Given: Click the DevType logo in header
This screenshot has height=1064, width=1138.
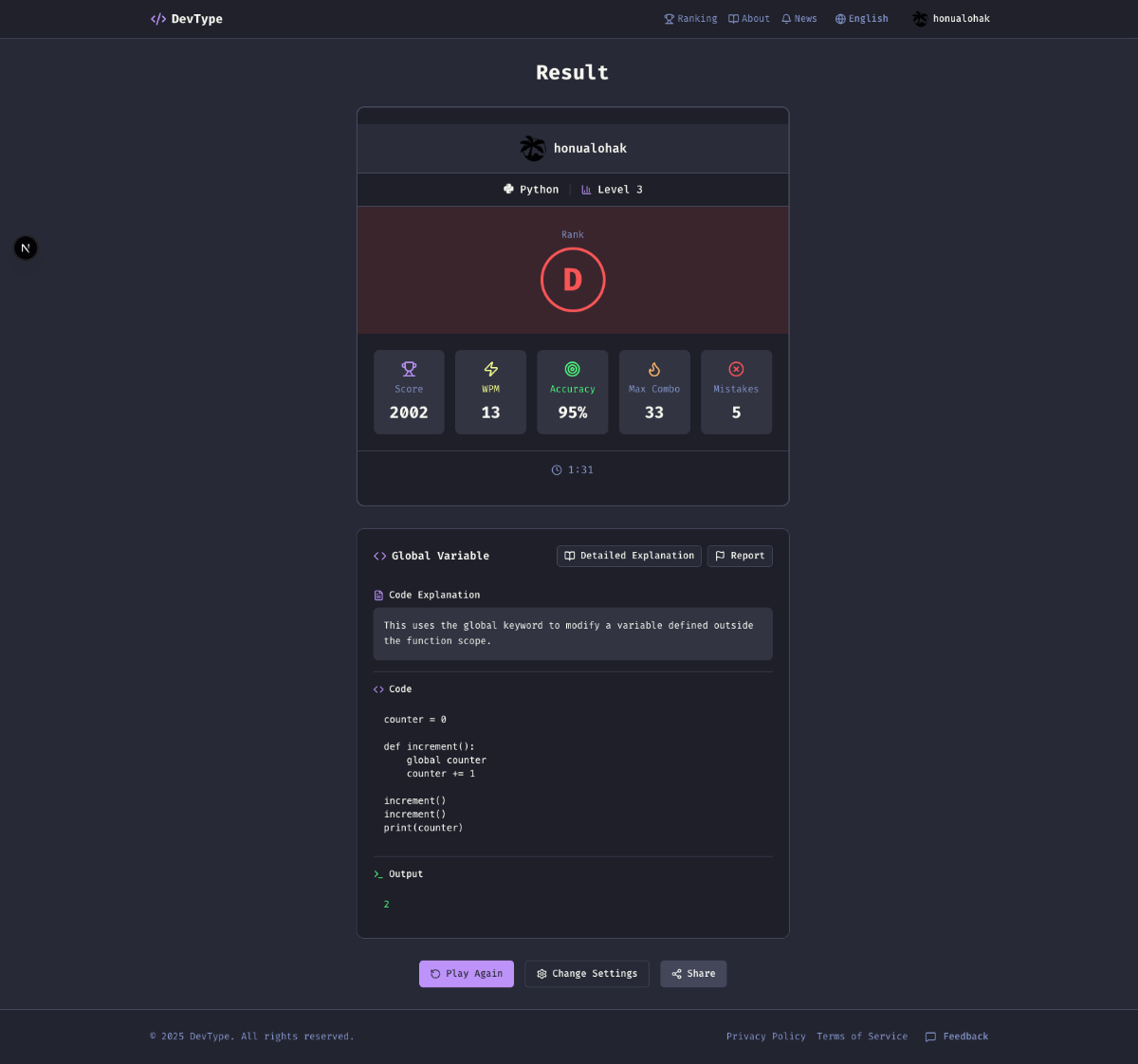Looking at the screenshot, I should point(187,19).
